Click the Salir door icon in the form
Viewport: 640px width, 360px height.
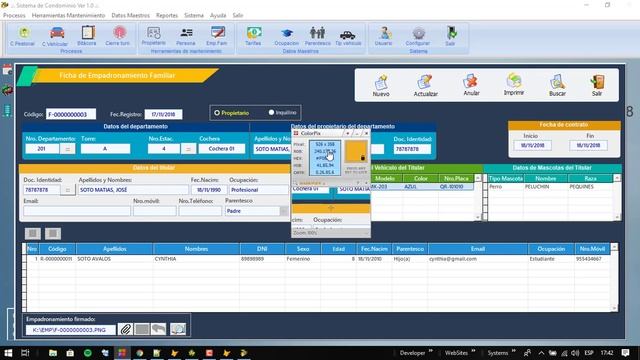coord(597,85)
